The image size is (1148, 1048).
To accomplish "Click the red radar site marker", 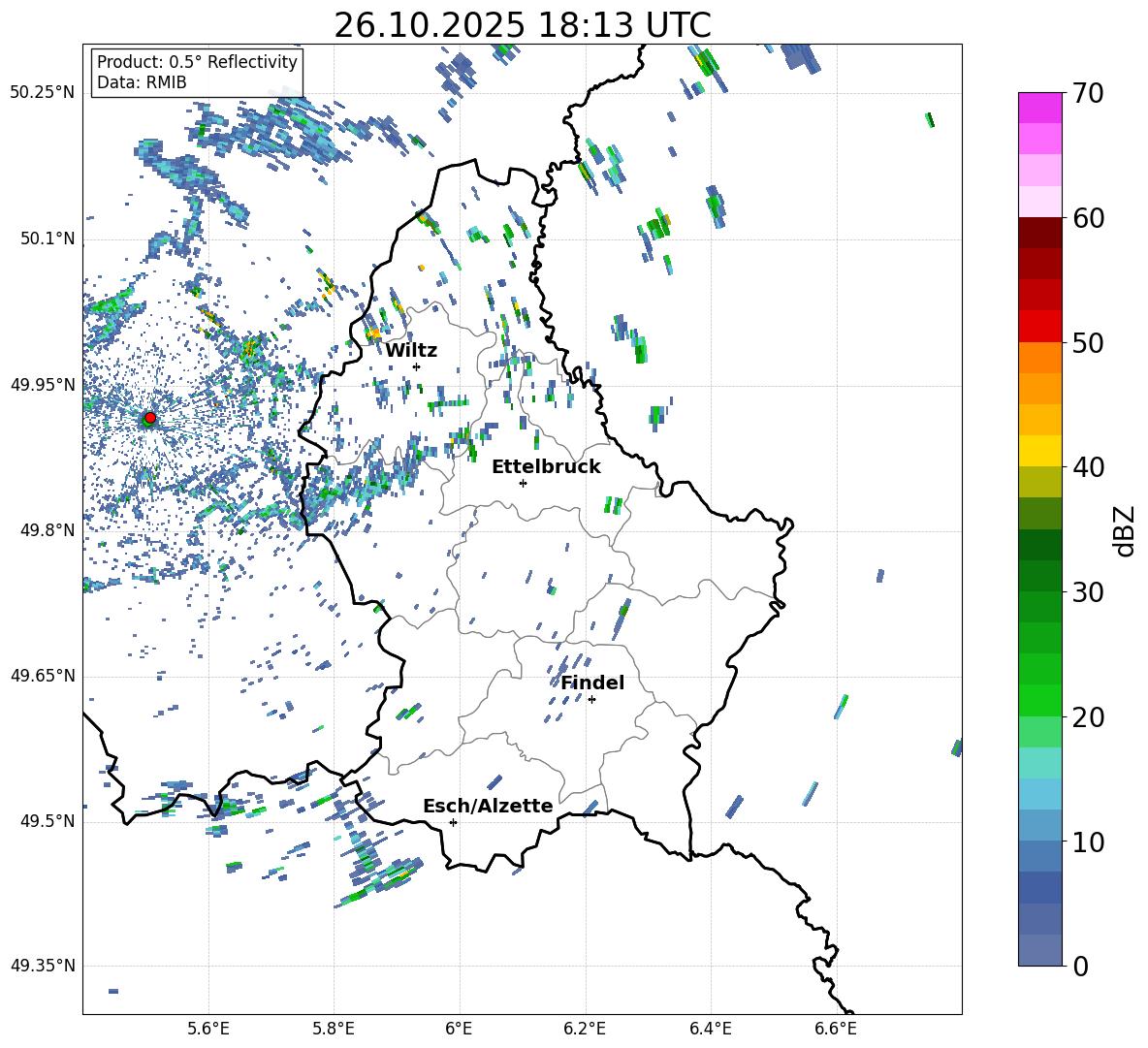I will [x=149, y=418].
